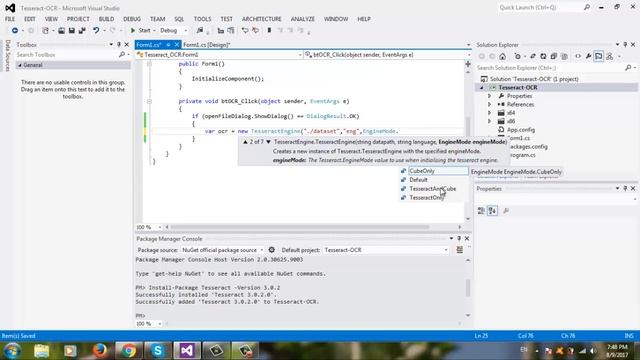Toggle Properties panel auto-hide pin
Viewport: 640px width, 360px height.
coord(625,189)
